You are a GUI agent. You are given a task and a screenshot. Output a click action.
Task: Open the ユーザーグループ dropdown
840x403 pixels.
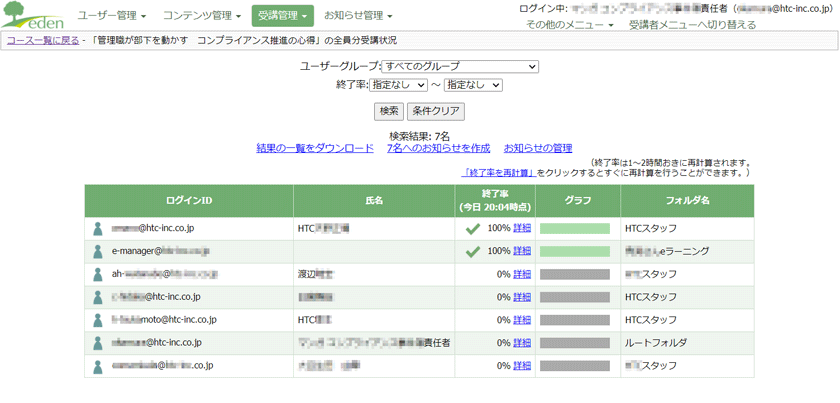pos(459,66)
